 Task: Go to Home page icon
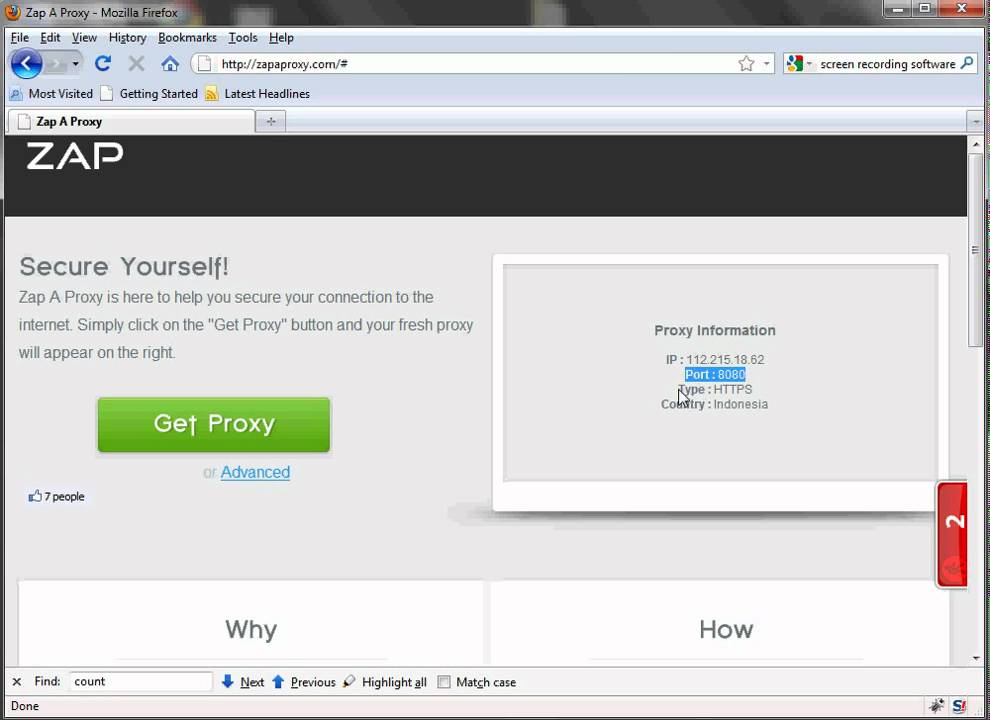[x=170, y=64]
